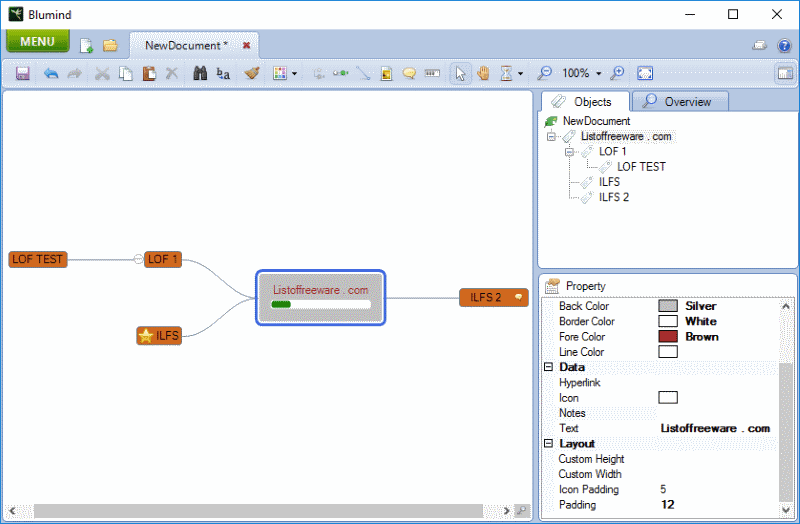The image size is (800, 524).
Task: Click the Fit Page full screen icon
Action: tap(645, 73)
